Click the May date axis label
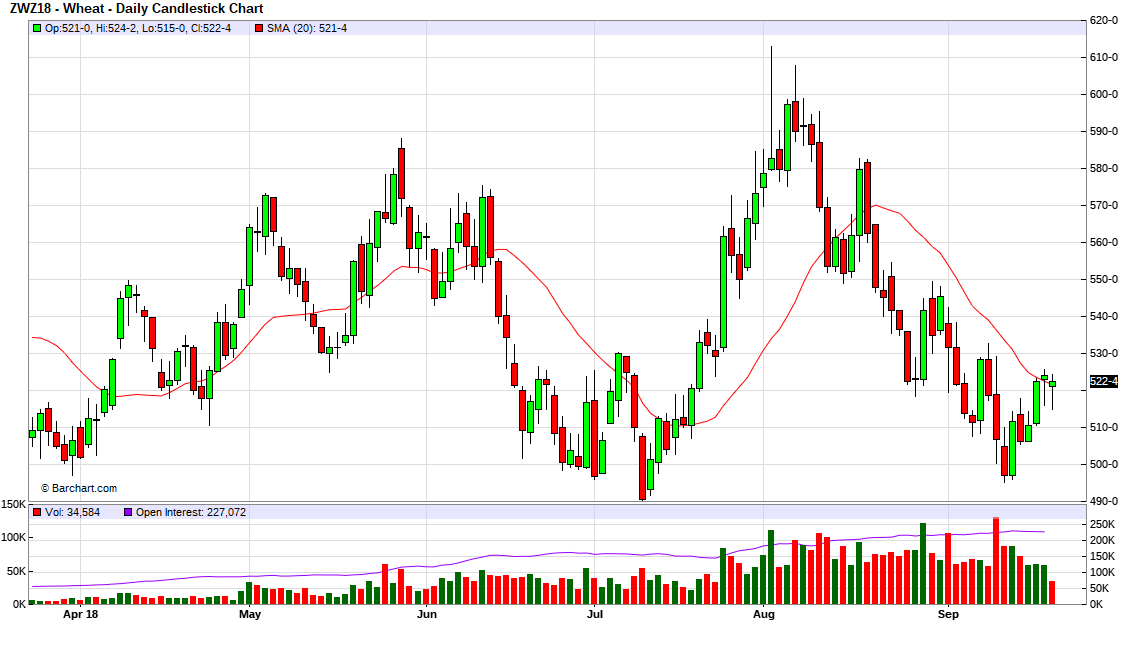 (x=250, y=614)
